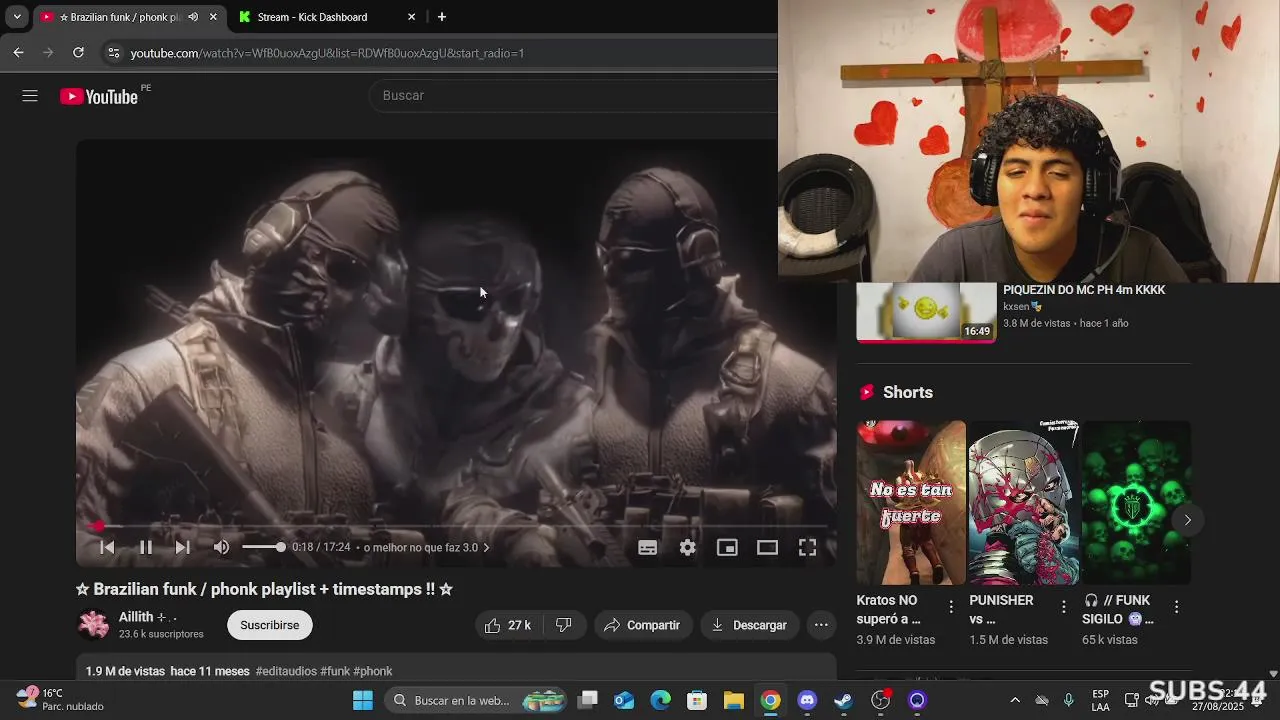Seek on the video progress bar
The height and width of the screenshot is (720, 1280).
(x=456, y=526)
